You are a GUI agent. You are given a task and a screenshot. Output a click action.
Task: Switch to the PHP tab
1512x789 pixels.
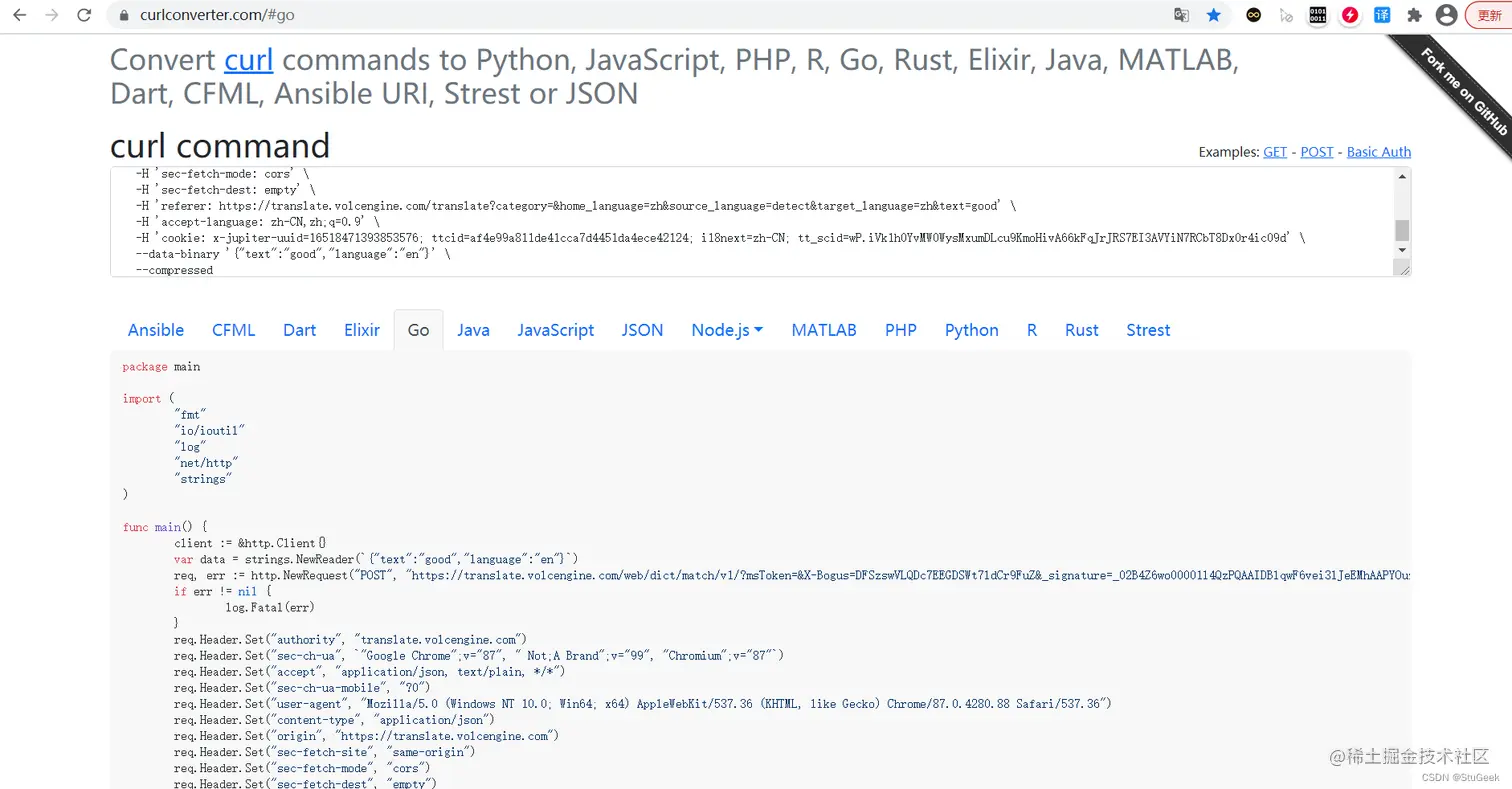click(901, 330)
